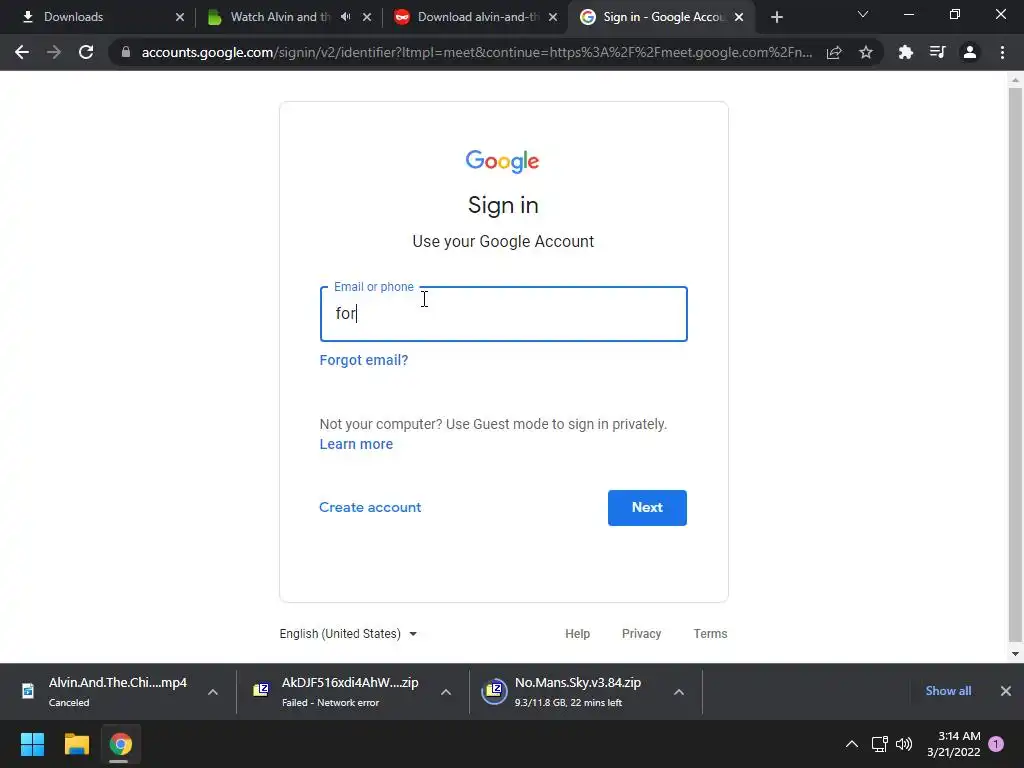Close the Watch Alvin tab
The image size is (1024, 768).
[x=367, y=17]
